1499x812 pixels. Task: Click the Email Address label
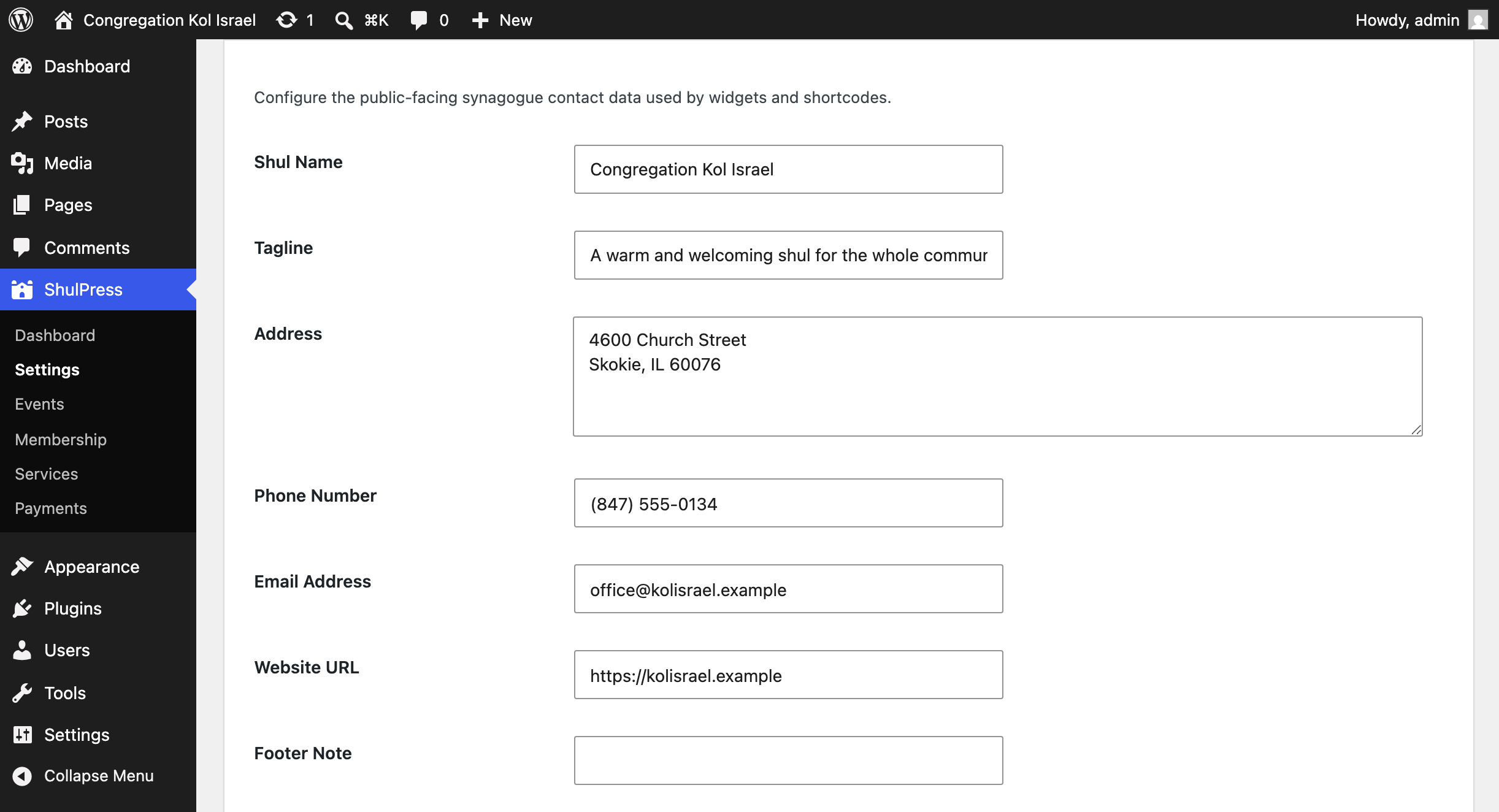click(313, 581)
